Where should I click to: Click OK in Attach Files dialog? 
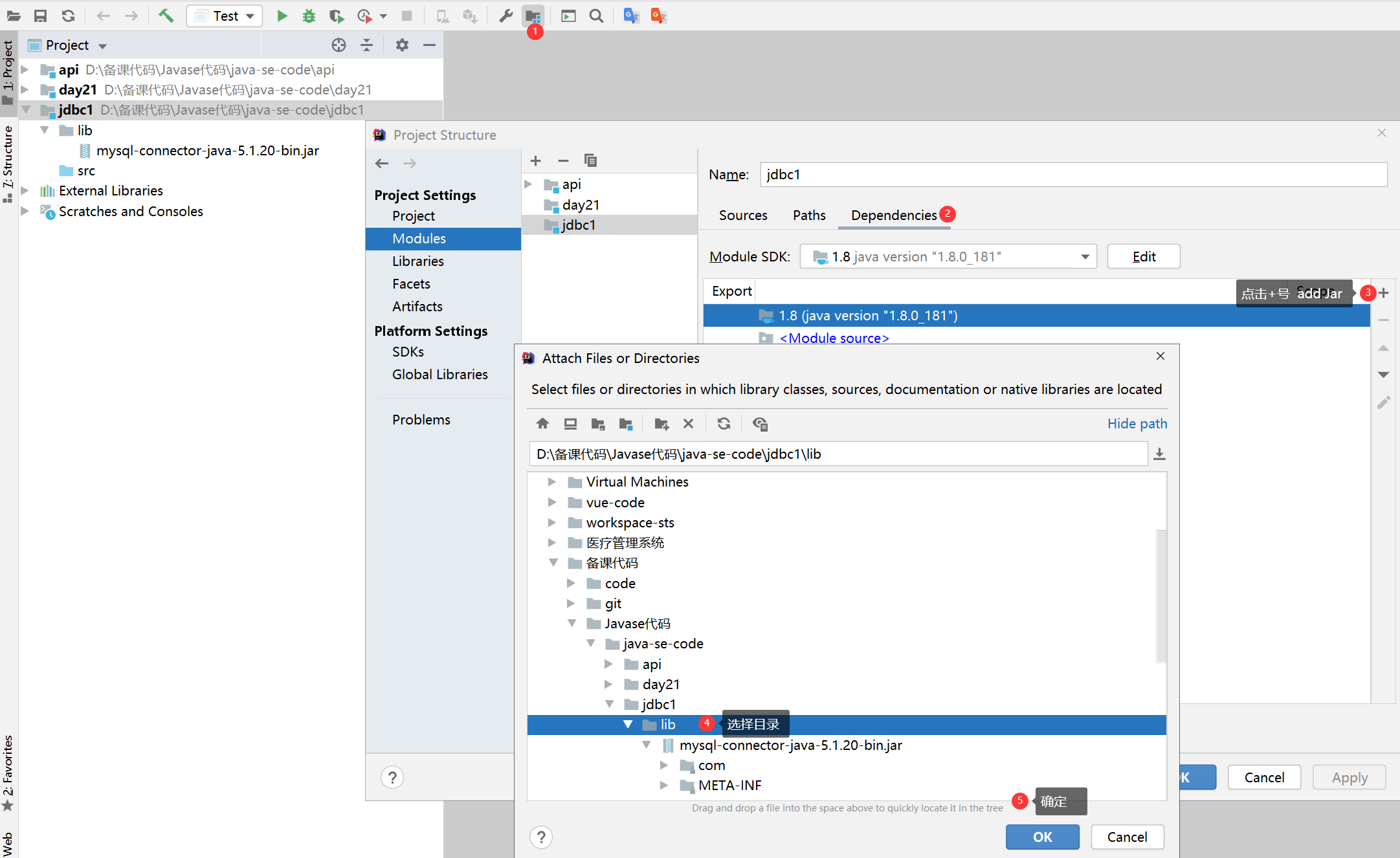[1041, 837]
